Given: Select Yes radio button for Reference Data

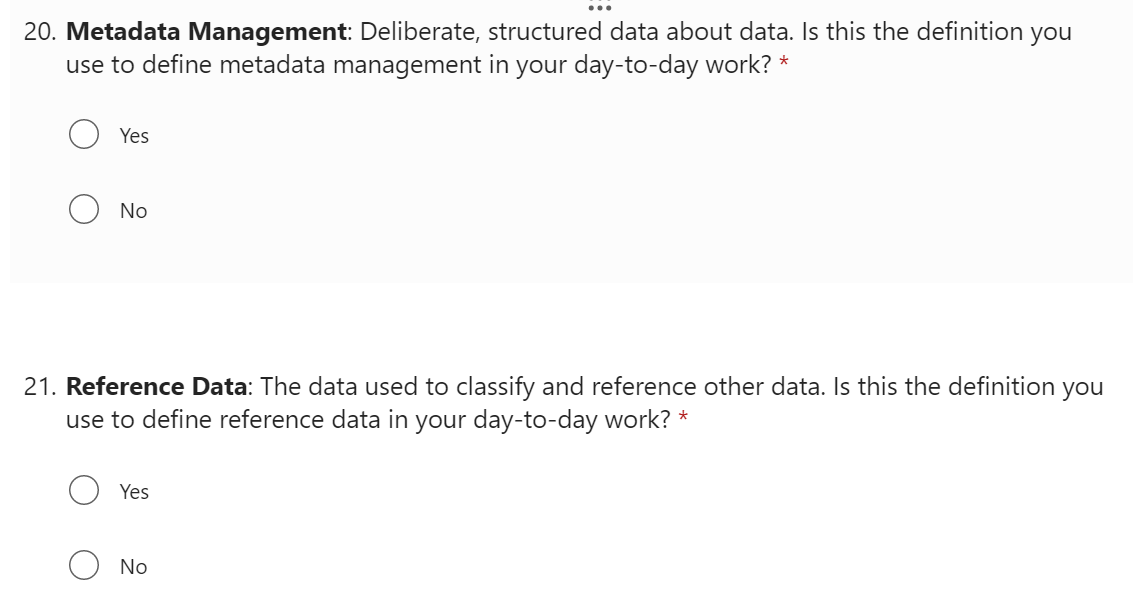Looking at the screenshot, I should 83,491.
